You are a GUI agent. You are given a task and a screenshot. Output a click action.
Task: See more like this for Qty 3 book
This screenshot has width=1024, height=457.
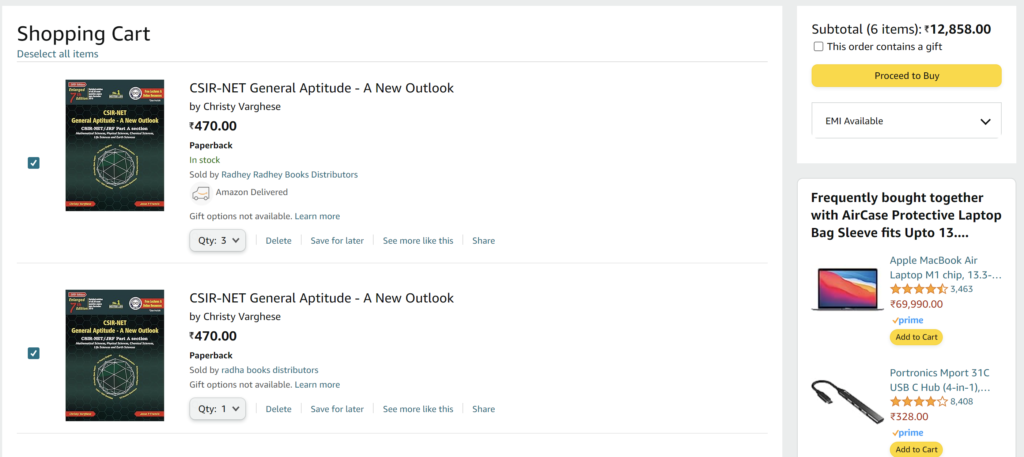418,241
